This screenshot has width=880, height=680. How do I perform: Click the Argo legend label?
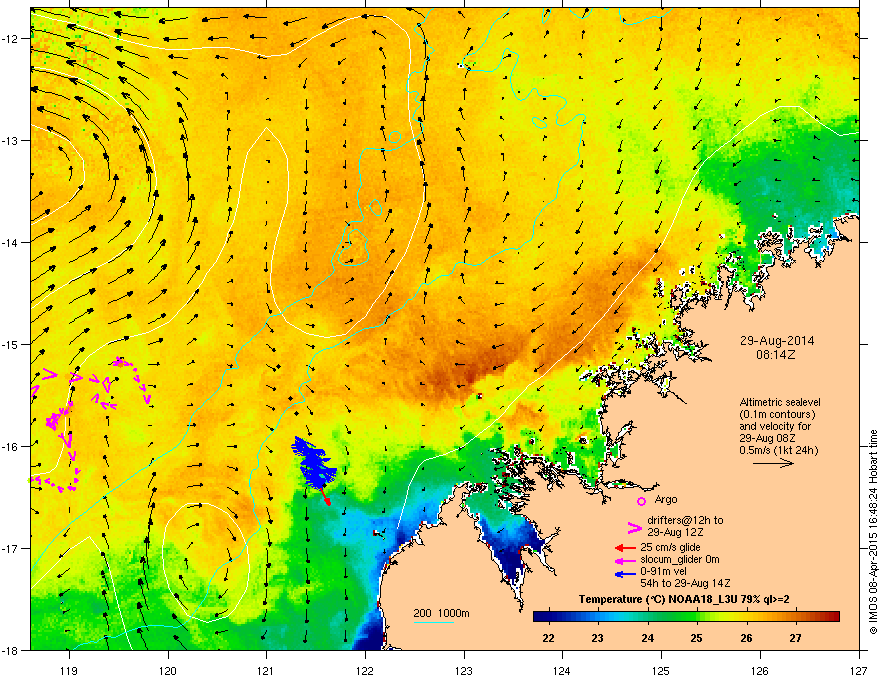(666, 499)
